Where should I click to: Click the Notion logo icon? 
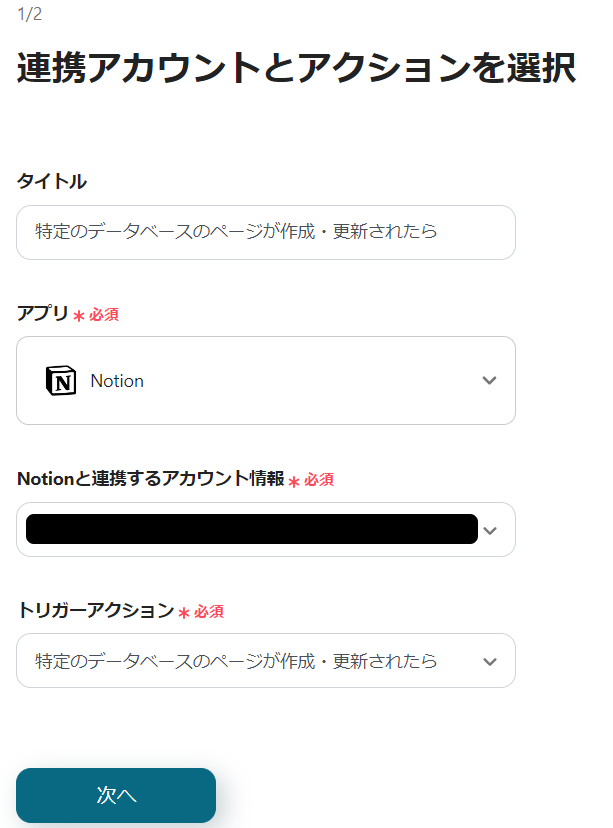[61, 381]
